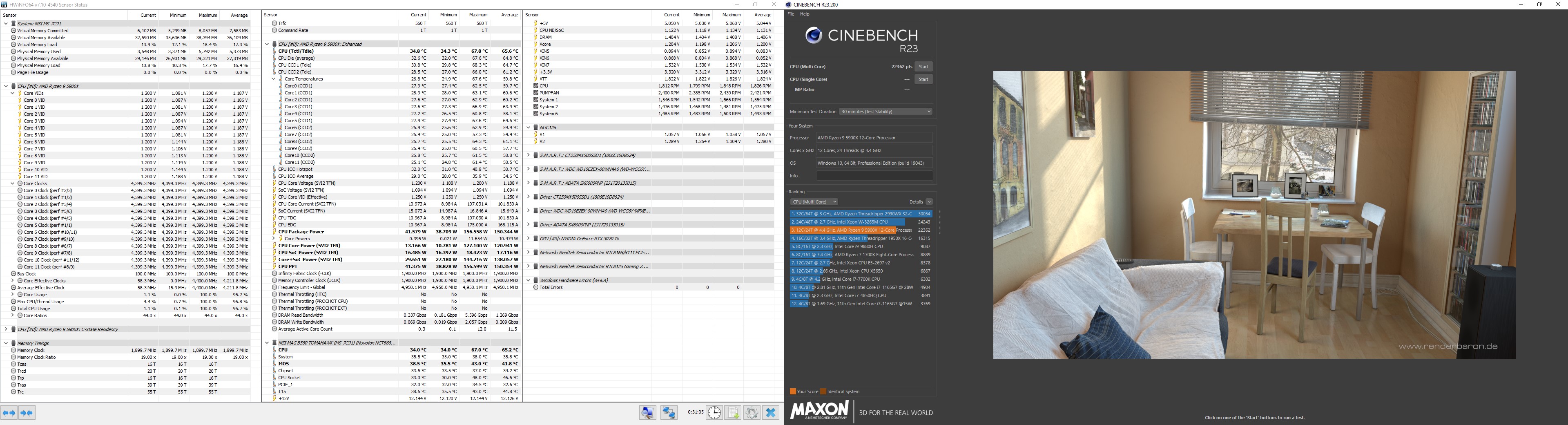
Task: Click the Cores x GHz value field
Action: click(x=874, y=150)
